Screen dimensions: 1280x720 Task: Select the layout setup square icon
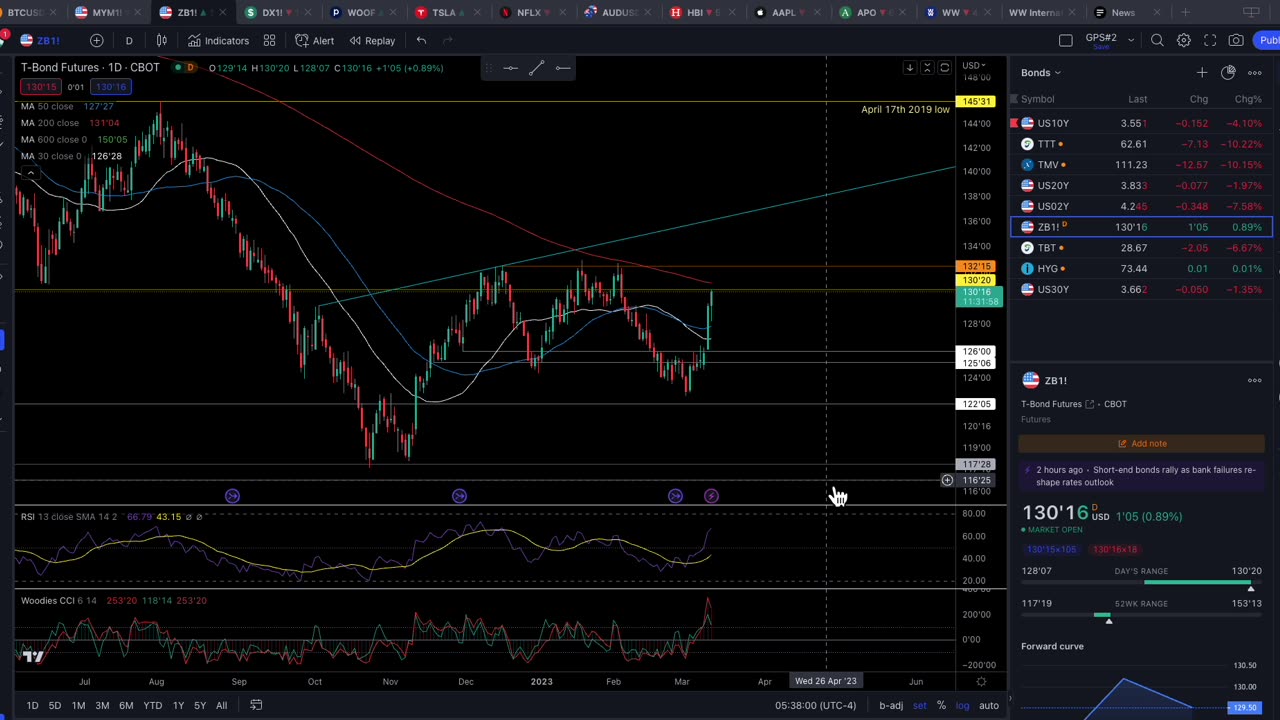pyautogui.click(x=1066, y=40)
